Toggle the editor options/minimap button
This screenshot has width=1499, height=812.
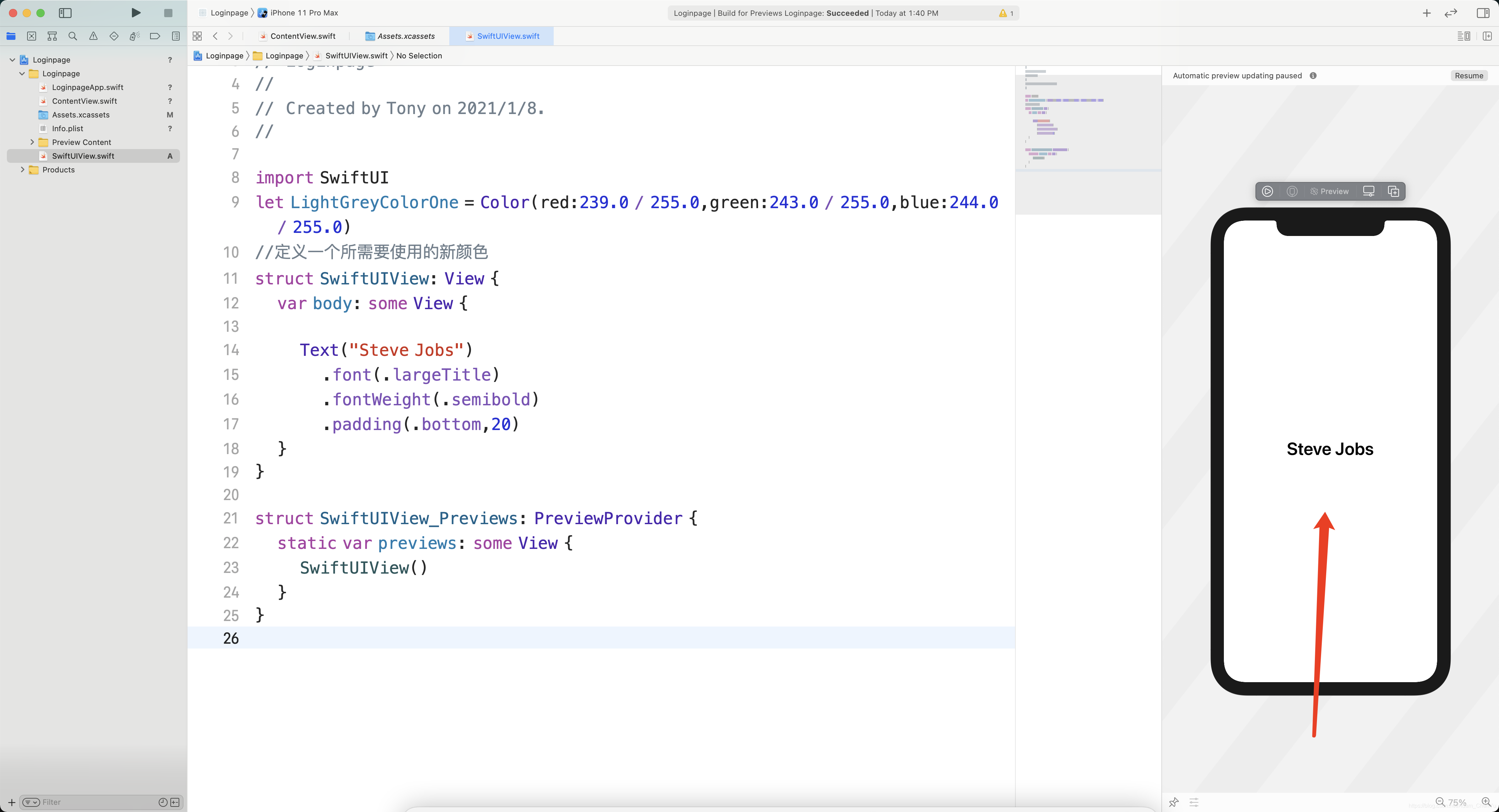pyautogui.click(x=1464, y=36)
